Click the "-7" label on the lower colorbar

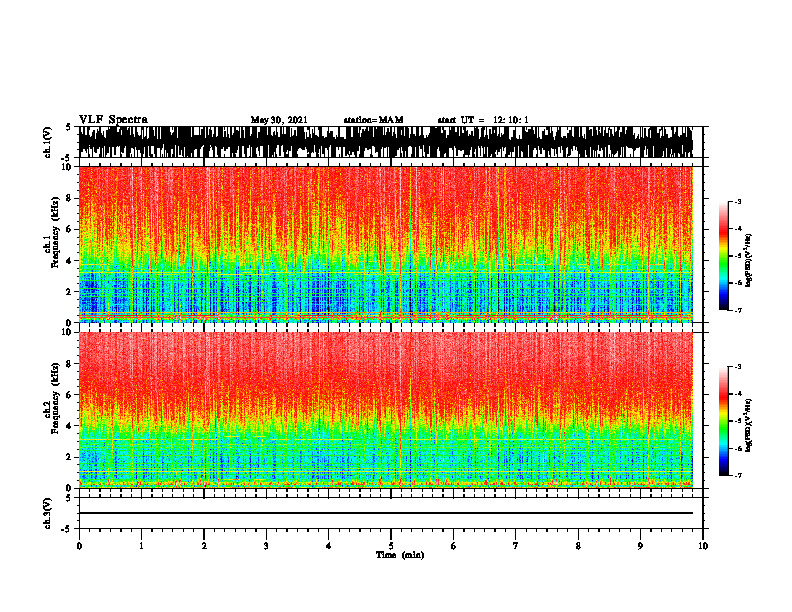tap(738, 475)
